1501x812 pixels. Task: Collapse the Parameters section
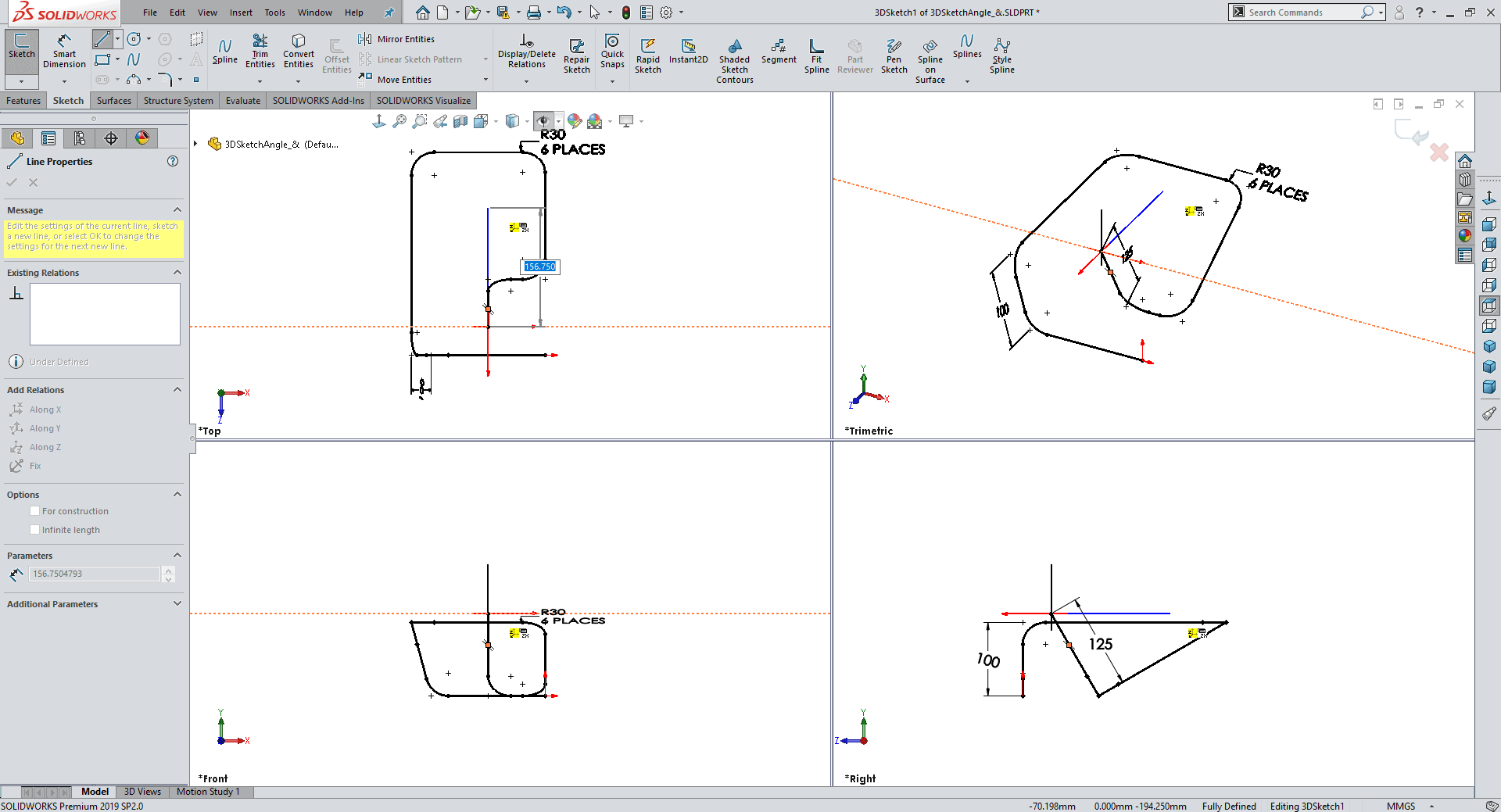[177, 556]
